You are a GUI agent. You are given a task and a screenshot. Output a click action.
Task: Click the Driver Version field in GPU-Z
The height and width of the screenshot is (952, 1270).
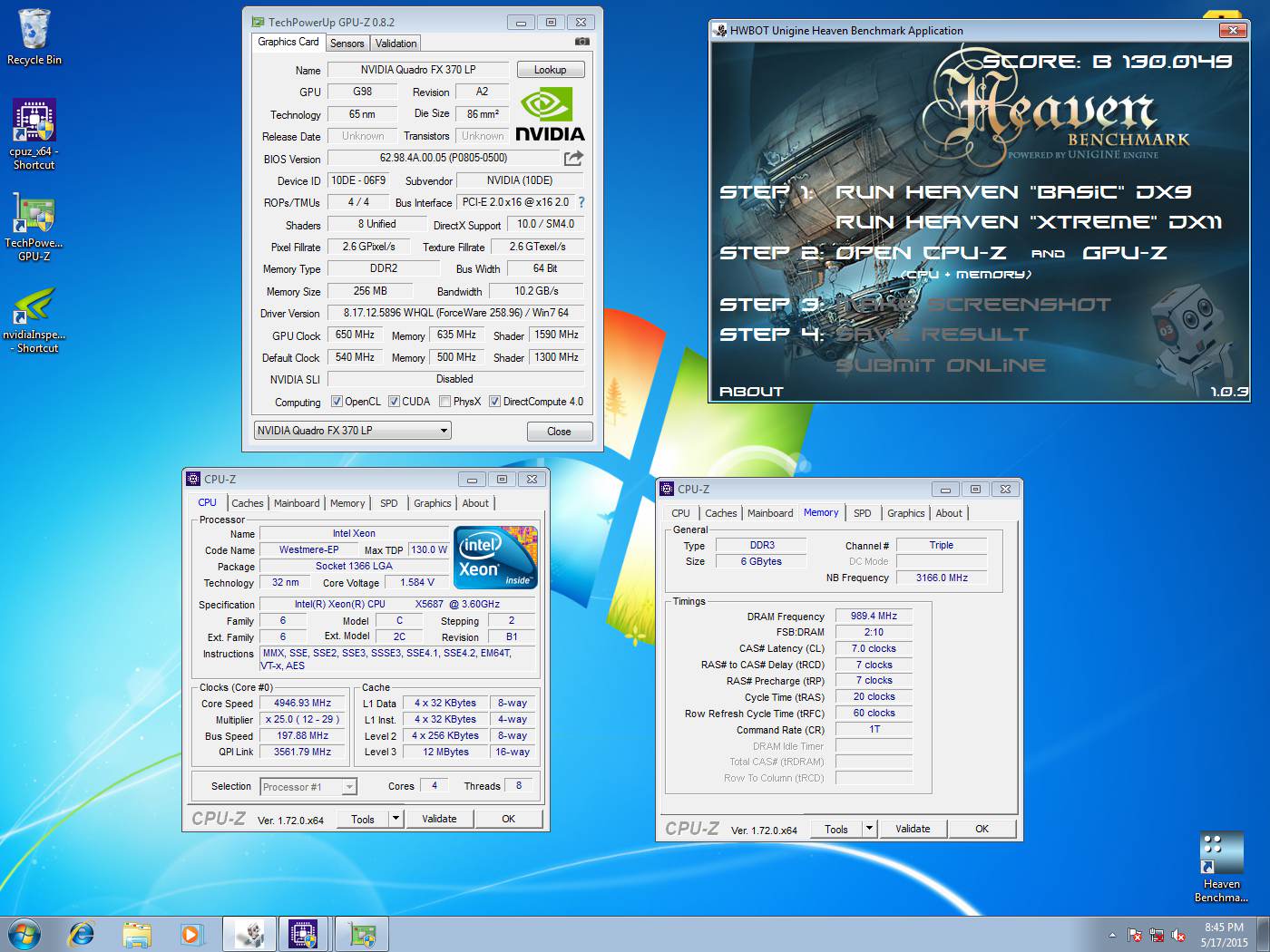(455, 313)
